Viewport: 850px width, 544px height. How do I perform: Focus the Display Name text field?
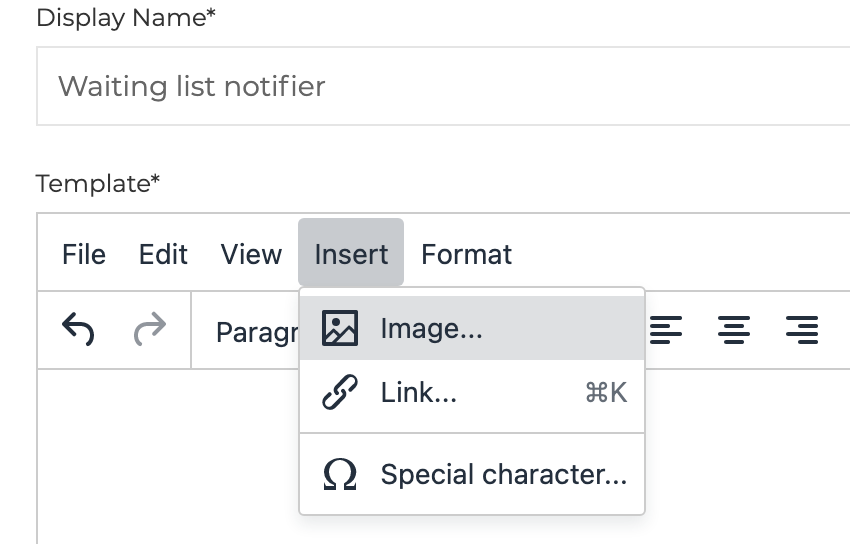440,86
